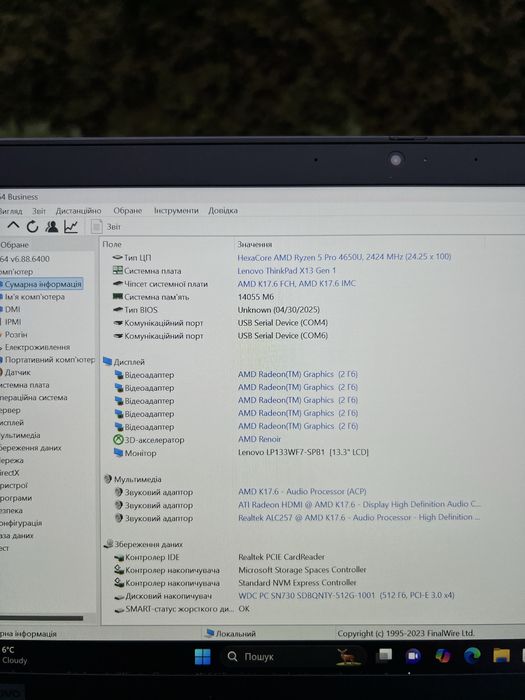Select Сумарна інформація in the tree
Viewport: 525px width, 700px height.
[x=42, y=284]
